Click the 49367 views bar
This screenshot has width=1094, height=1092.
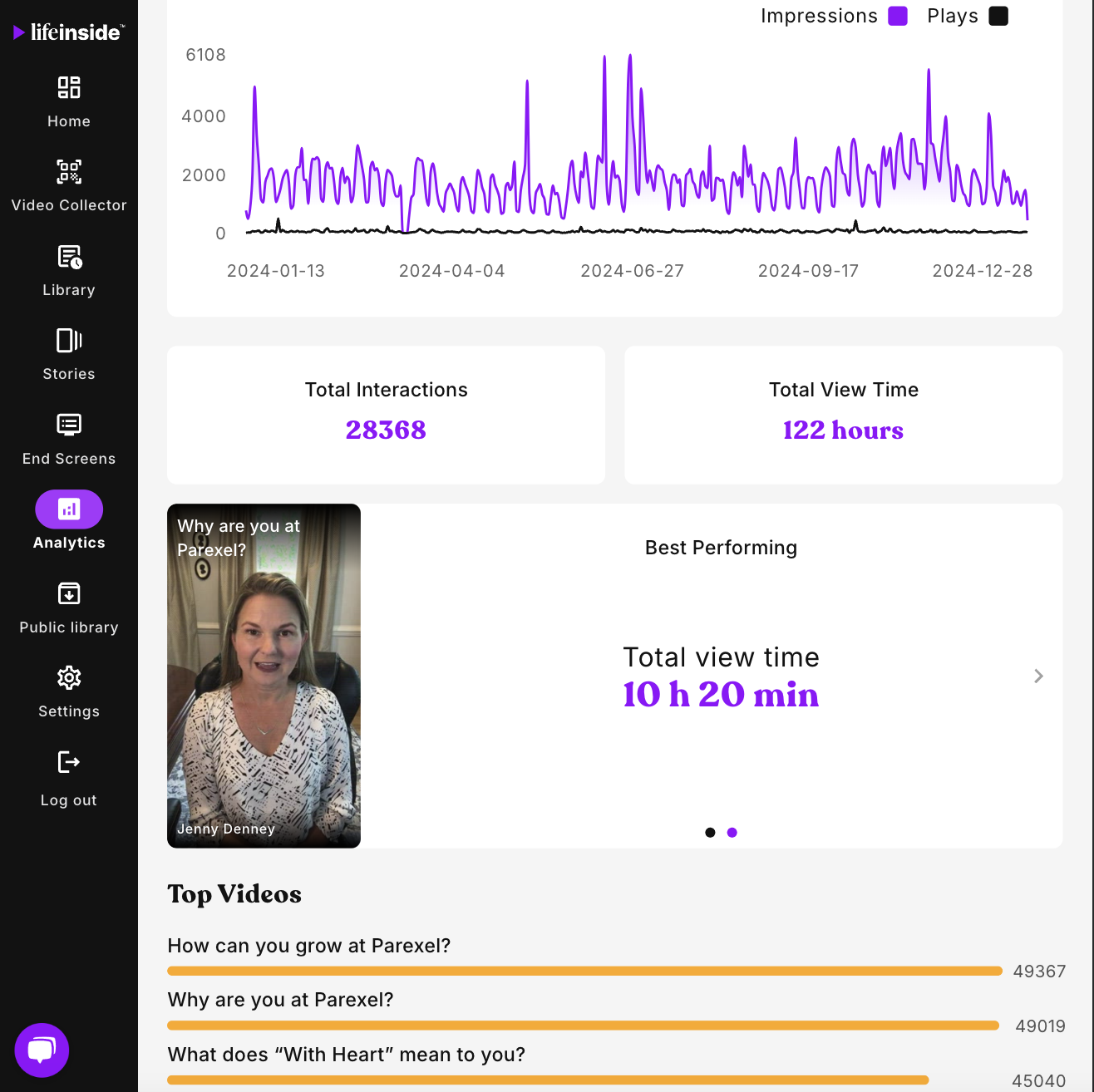point(584,971)
